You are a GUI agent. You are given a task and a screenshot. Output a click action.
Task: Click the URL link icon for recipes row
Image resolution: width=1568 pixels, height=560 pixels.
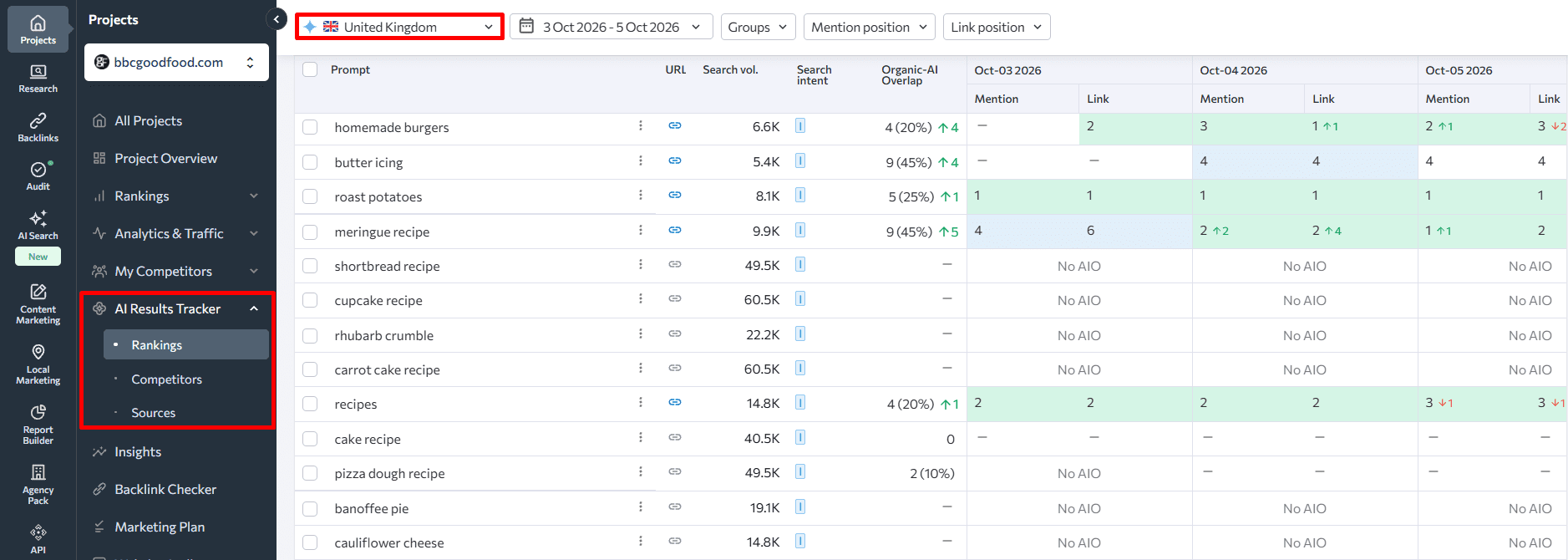pyautogui.click(x=675, y=402)
